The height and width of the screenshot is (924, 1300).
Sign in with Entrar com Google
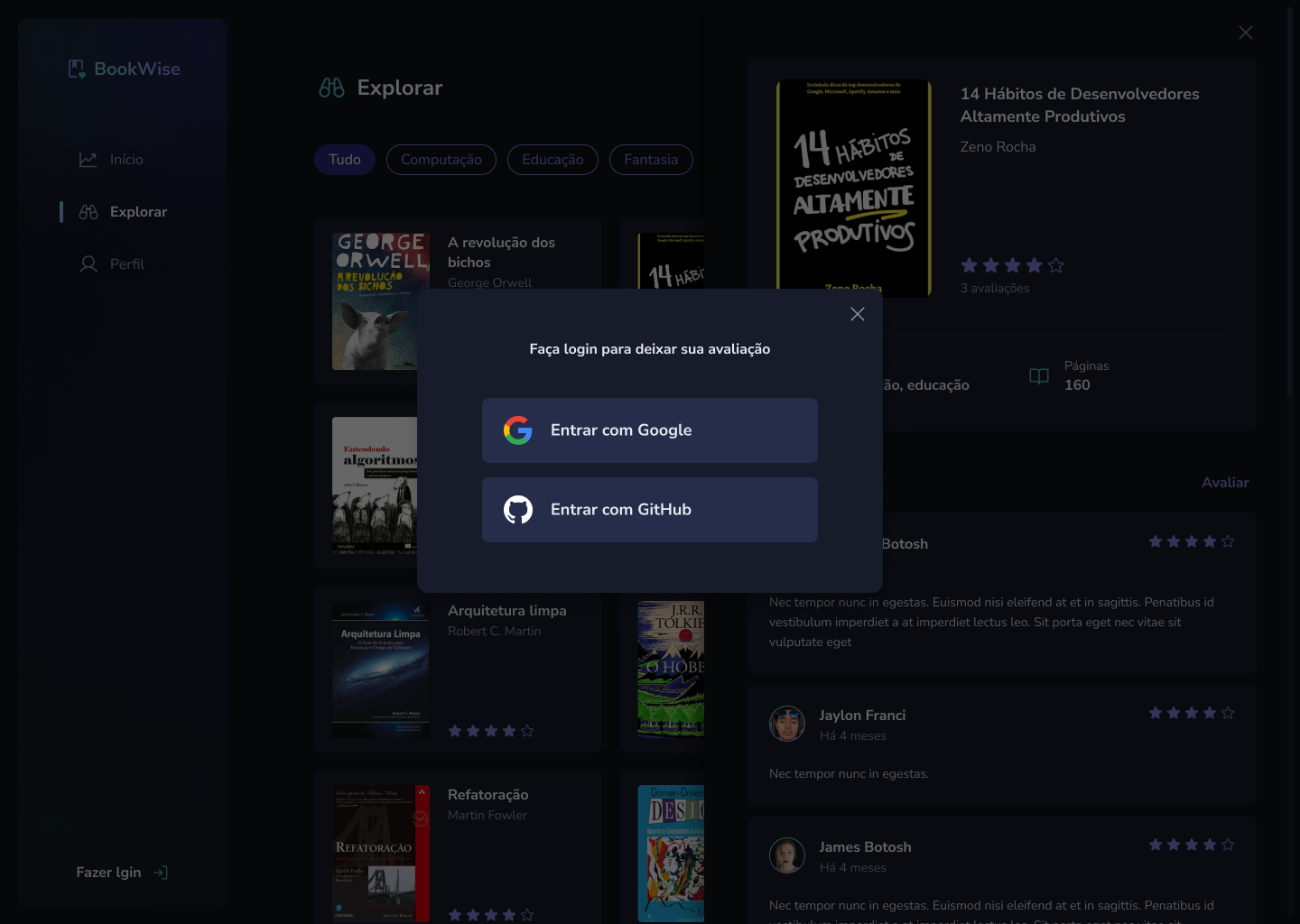click(x=650, y=430)
